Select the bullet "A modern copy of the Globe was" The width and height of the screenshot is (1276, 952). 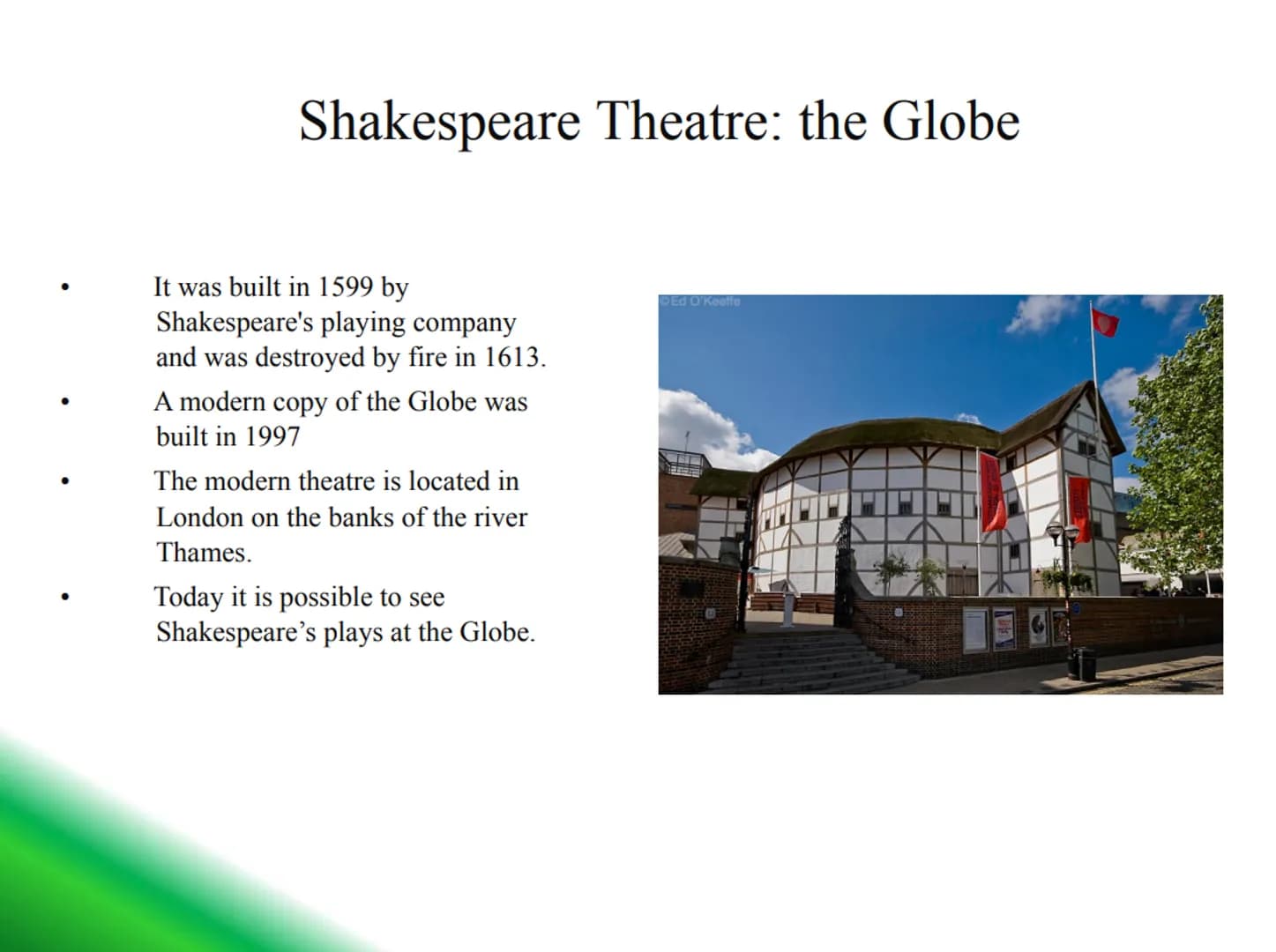click(x=340, y=402)
